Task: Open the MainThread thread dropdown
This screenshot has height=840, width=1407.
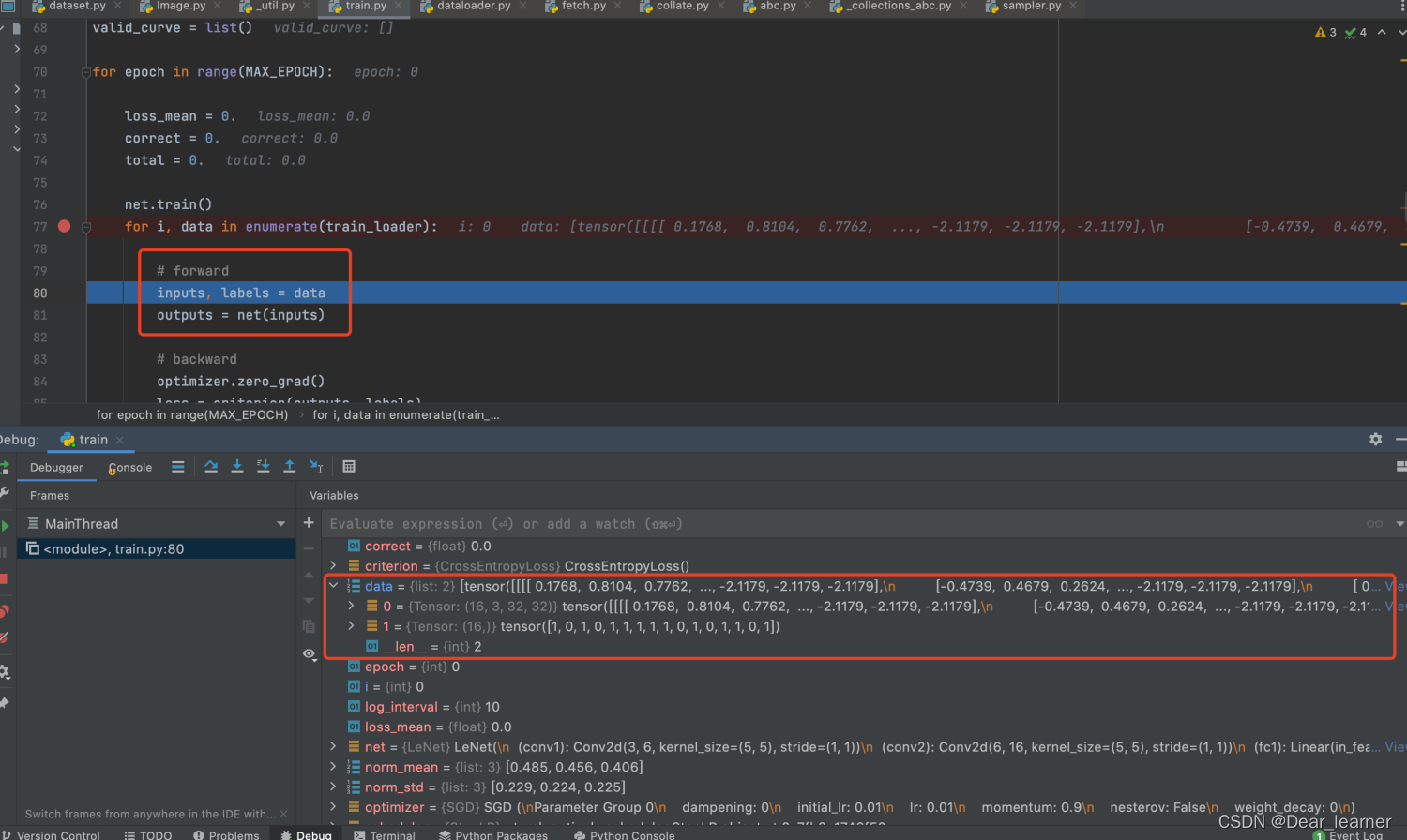Action: [x=280, y=524]
